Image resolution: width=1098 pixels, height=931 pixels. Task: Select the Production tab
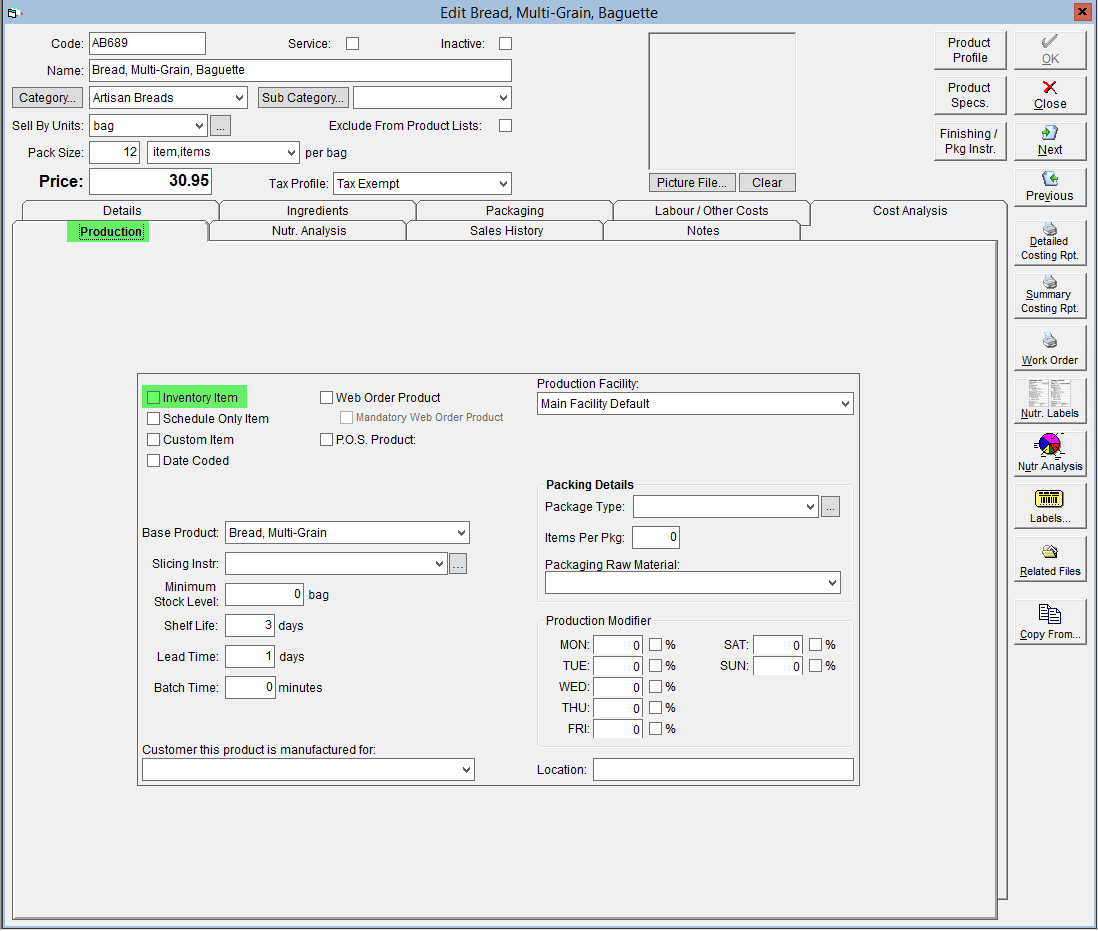(x=111, y=232)
